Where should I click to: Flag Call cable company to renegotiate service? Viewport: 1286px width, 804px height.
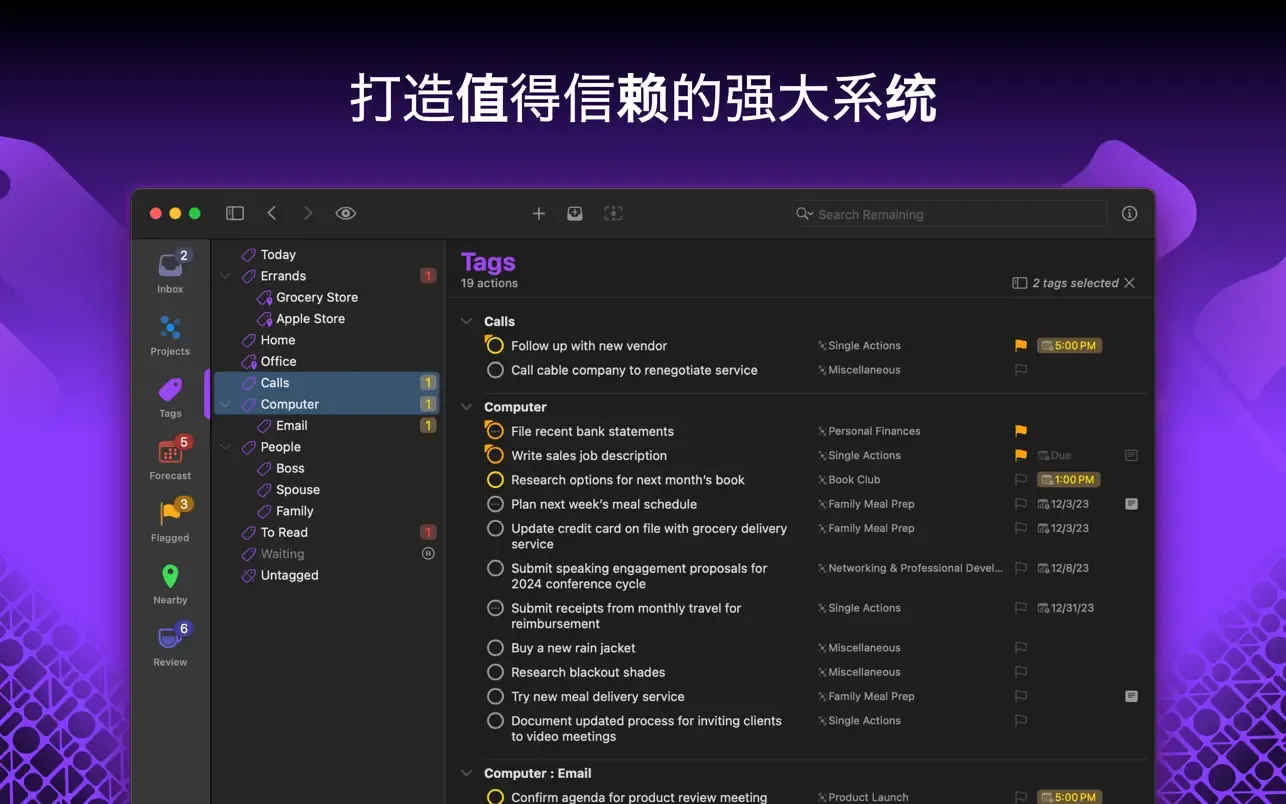[1021, 370]
